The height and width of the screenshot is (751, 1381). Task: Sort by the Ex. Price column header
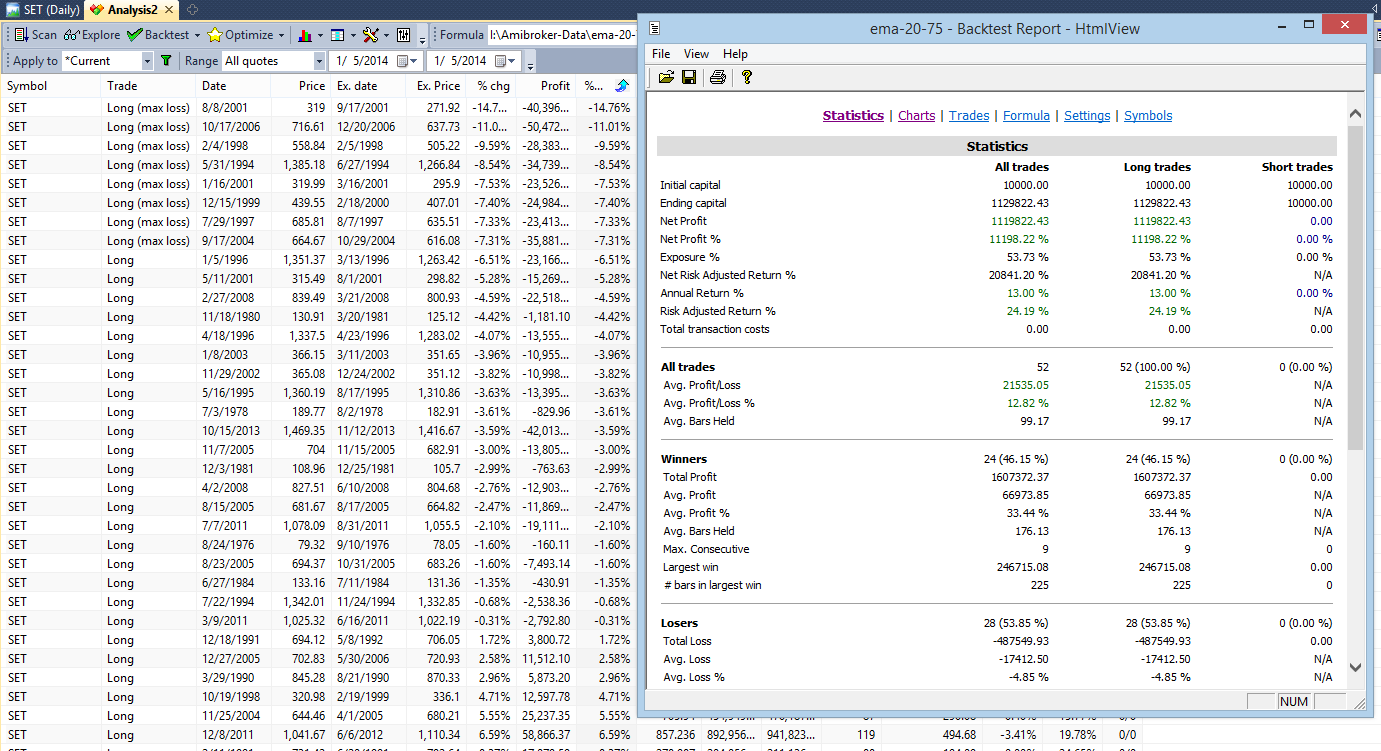pyautogui.click(x=434, y=86)
